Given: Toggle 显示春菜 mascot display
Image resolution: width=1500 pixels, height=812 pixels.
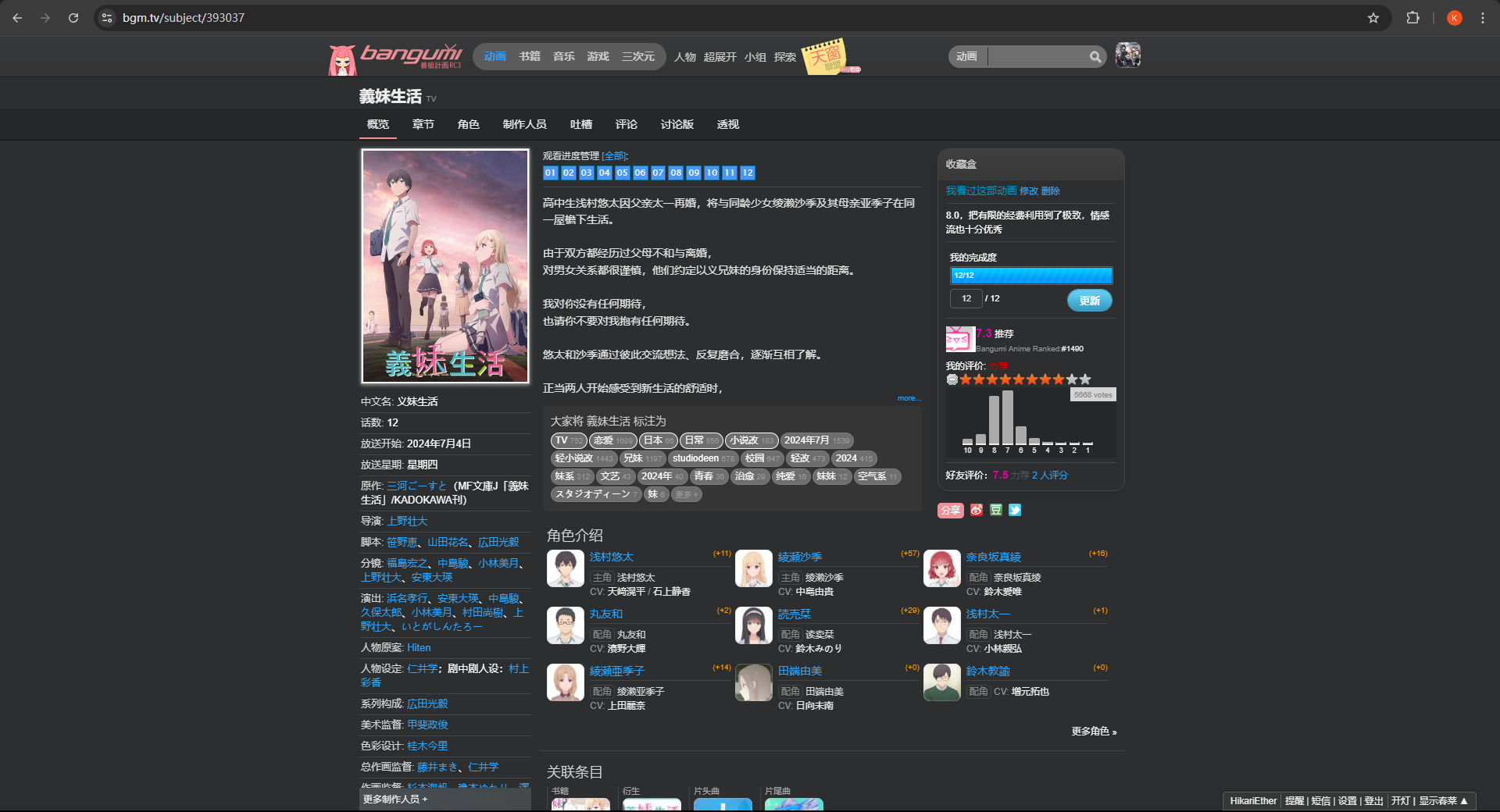Looking at the screenshot, I should click(x=1443, y=801).
